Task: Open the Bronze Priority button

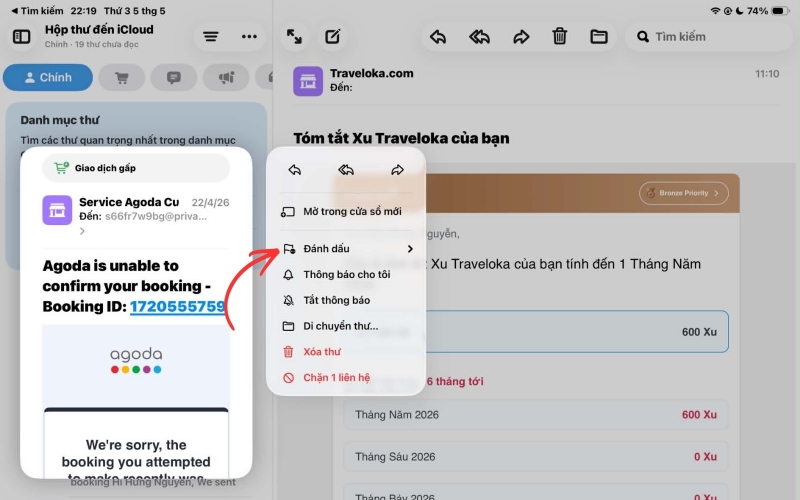Action: 683,193
